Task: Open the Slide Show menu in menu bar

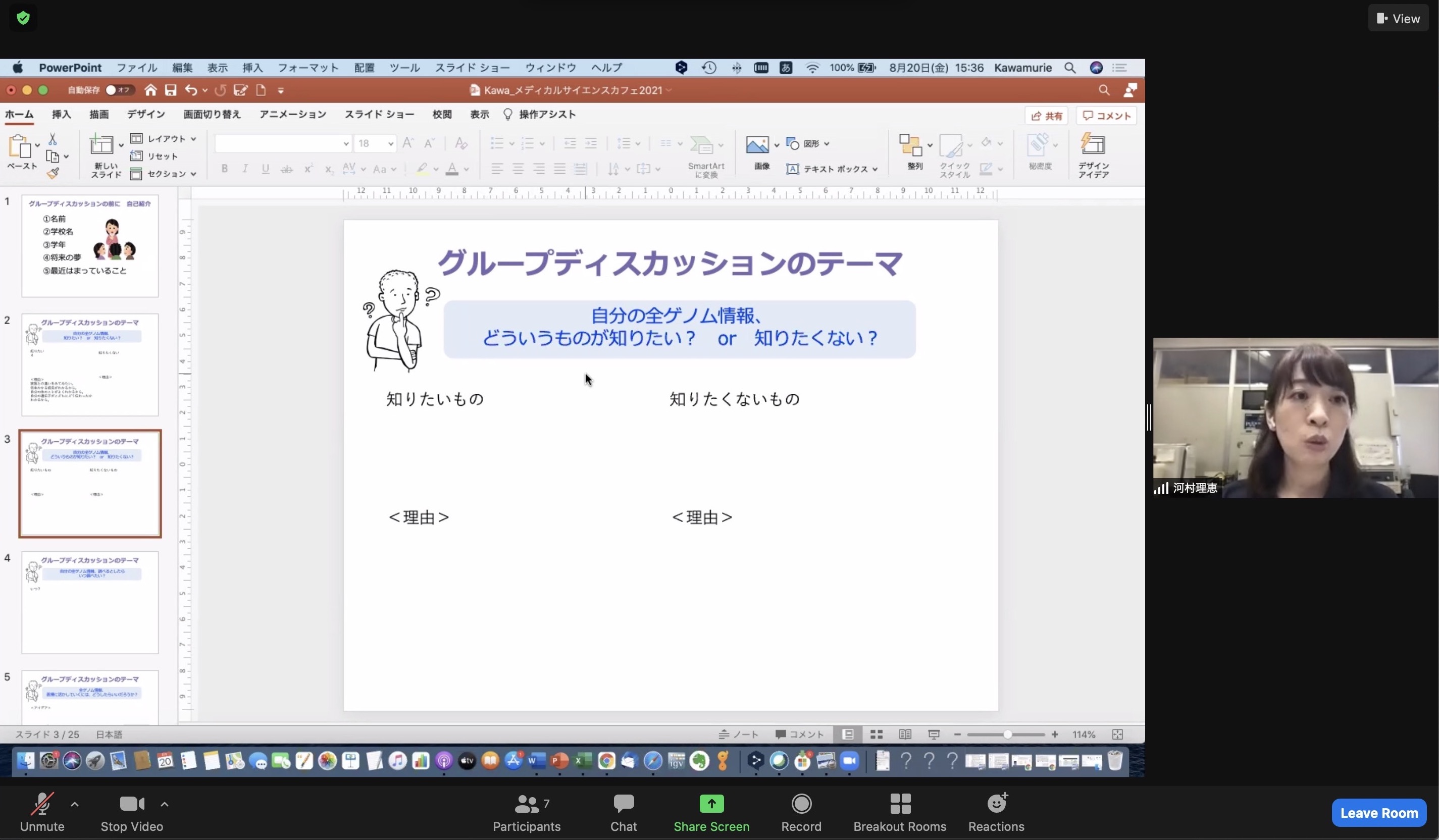Action: click(472, 68)
